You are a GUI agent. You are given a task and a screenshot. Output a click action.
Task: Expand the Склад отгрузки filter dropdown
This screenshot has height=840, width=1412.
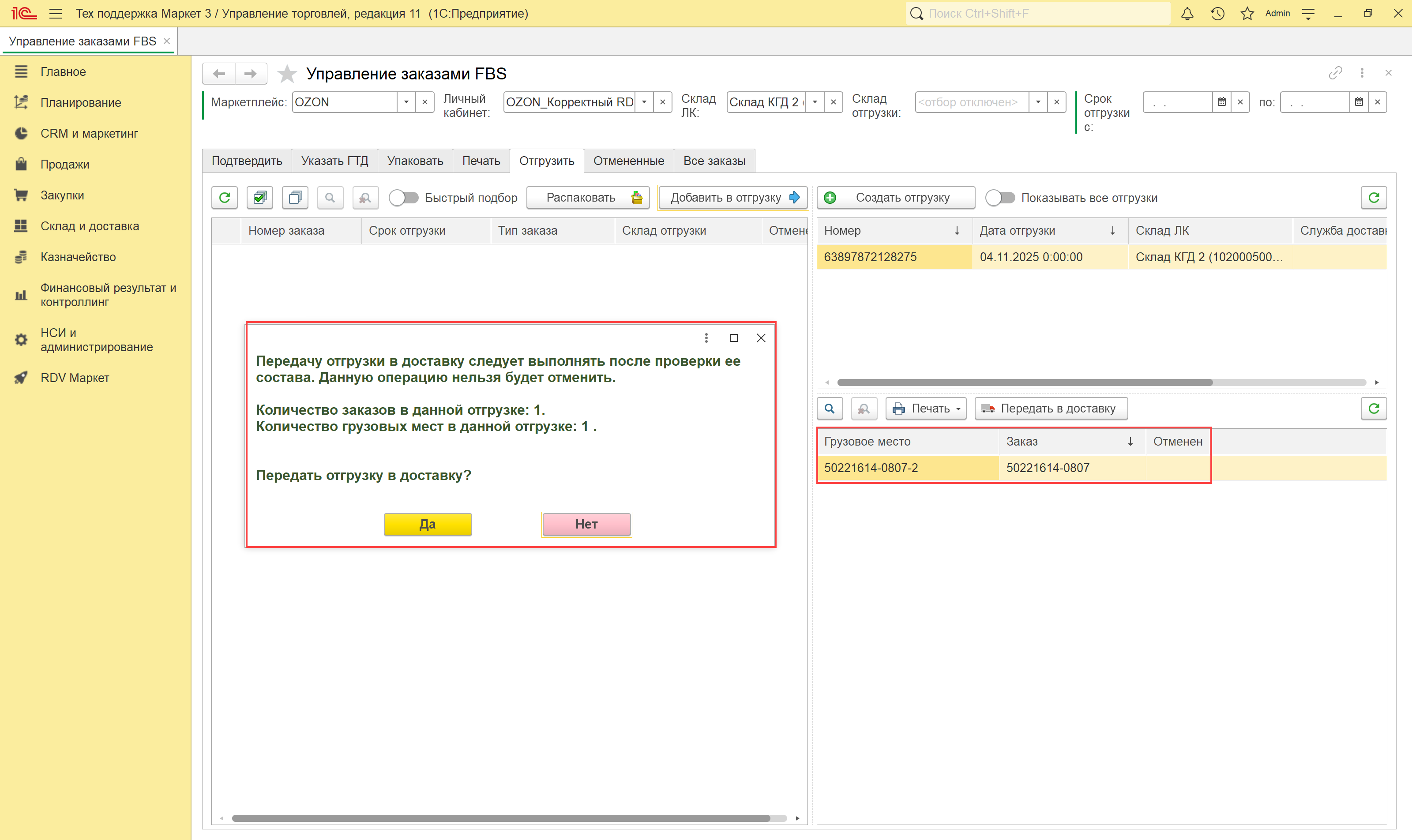[x=1037, y=102]
